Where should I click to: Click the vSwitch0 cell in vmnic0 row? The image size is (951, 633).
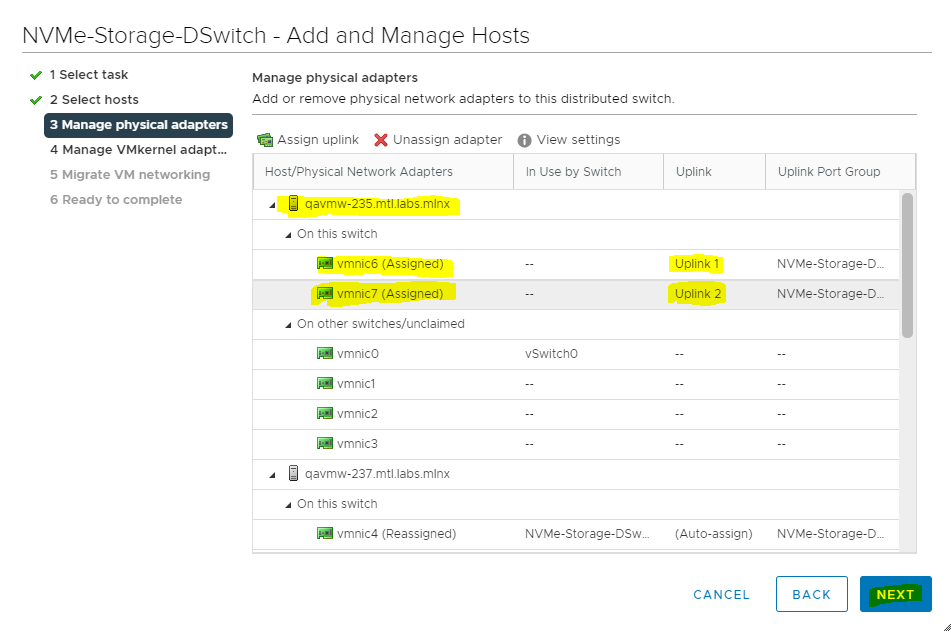point(551,353)
